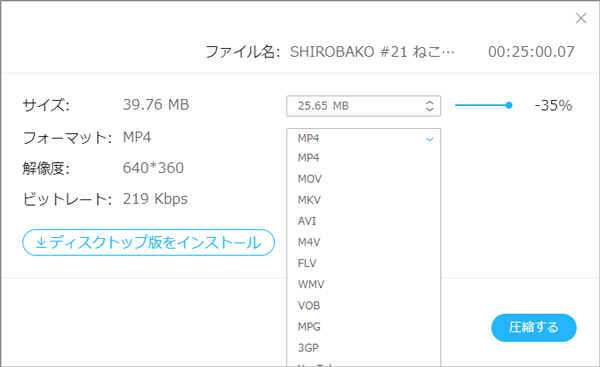The width and height of the screenshot is (600, 367).
Task: Click the bitrate value 219 Kbps
Action: tap(155, 199)
